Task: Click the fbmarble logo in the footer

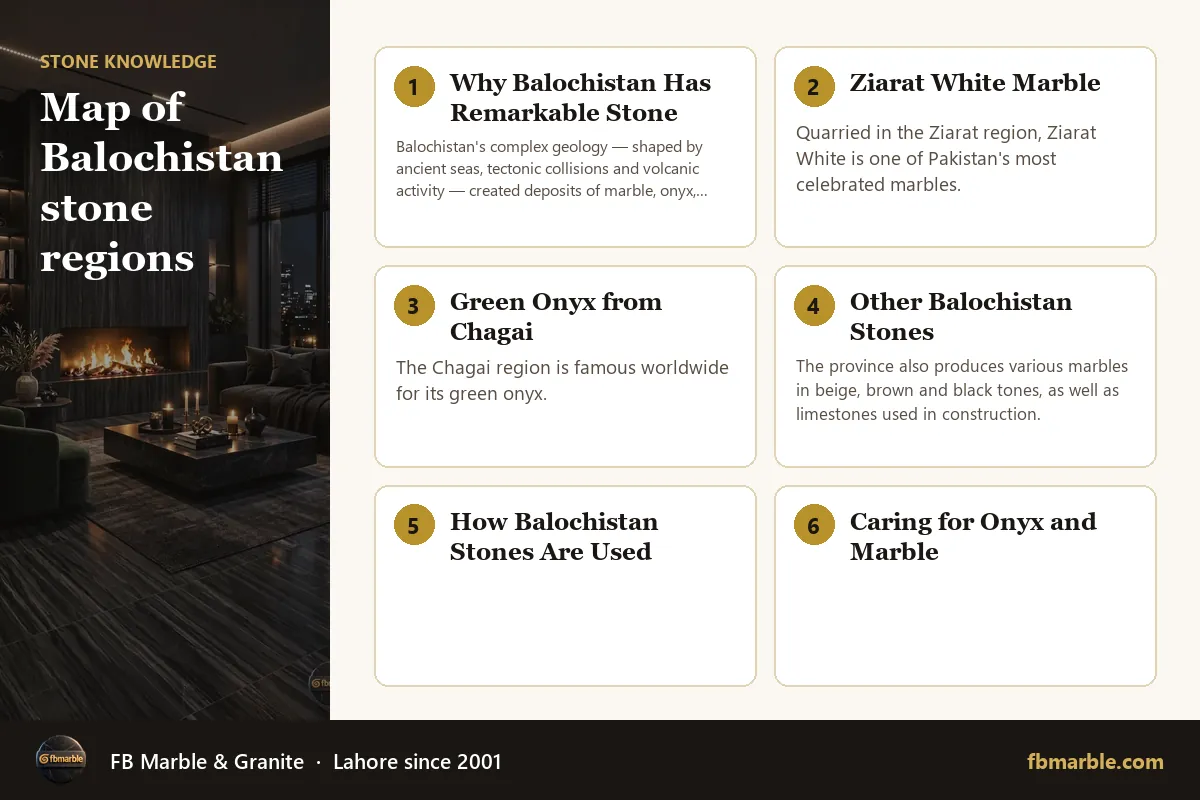Action: (x=61, y=761)
